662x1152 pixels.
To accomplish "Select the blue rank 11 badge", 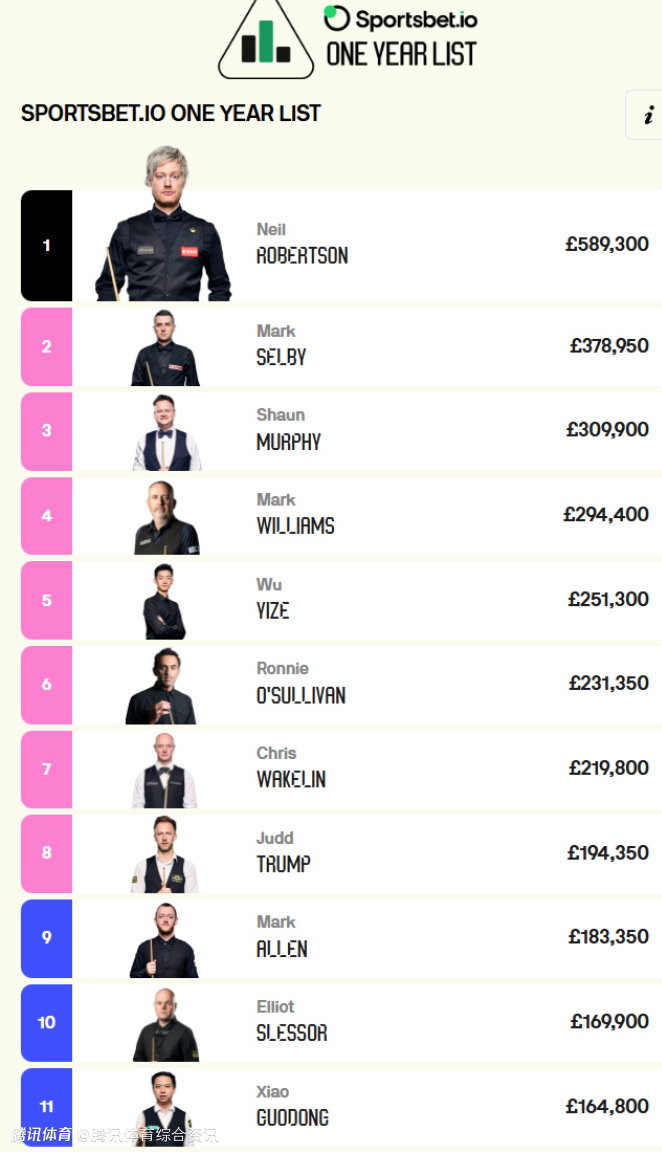I will pyautogui.click(x=46, y=1106).
